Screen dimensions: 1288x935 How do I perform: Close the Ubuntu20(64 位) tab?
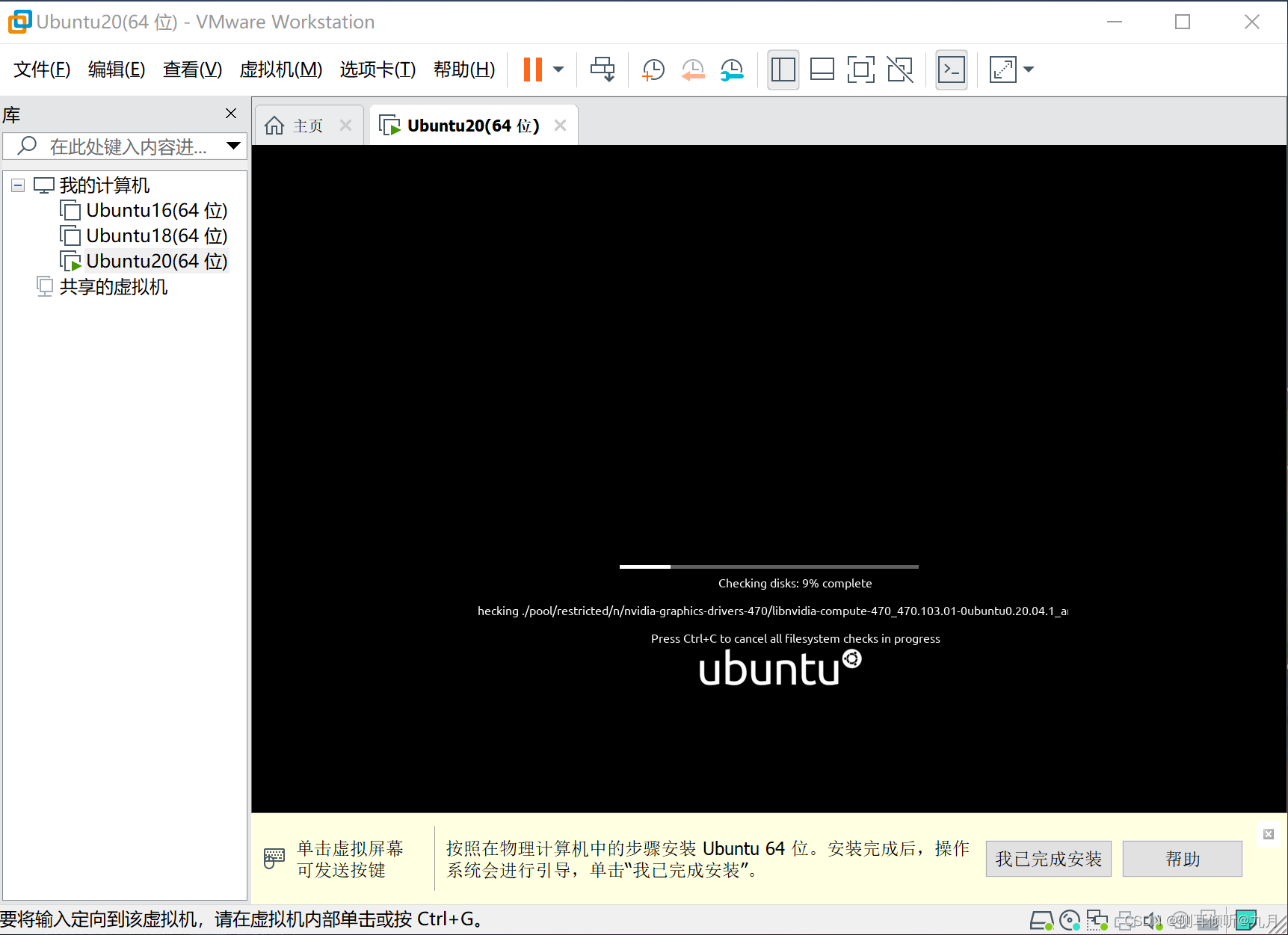click(x=561, y=126)
